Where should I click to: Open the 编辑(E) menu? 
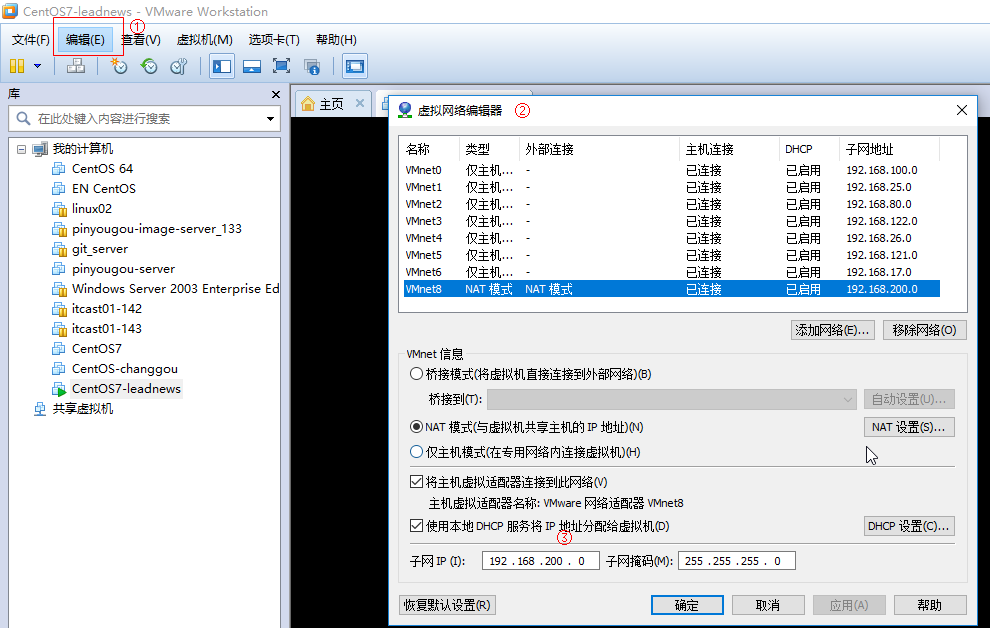point(85,40)
